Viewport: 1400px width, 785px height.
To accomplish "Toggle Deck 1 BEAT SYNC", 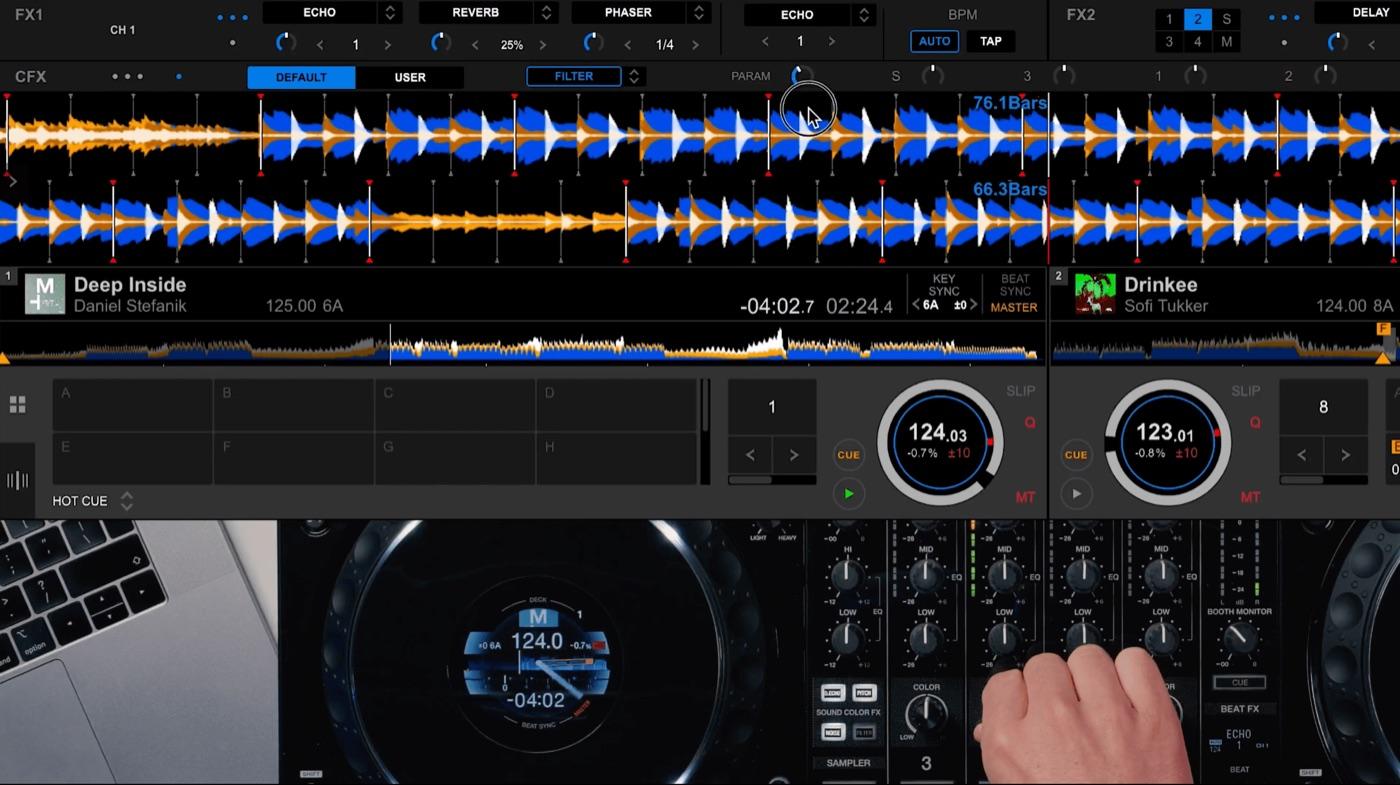I will point(1014,285).
